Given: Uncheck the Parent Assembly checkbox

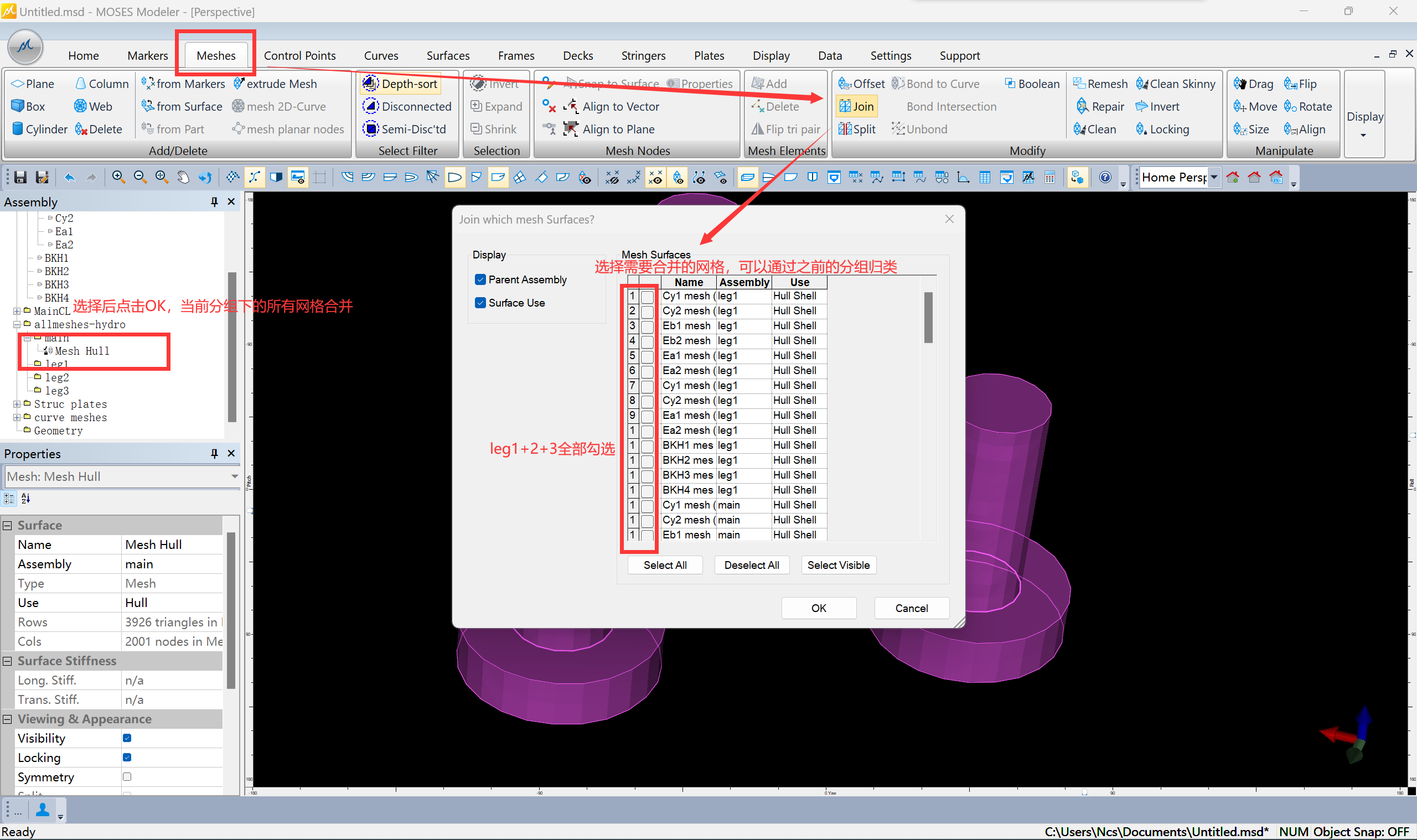Looking at the screenshot, I should tap(480, 279).
